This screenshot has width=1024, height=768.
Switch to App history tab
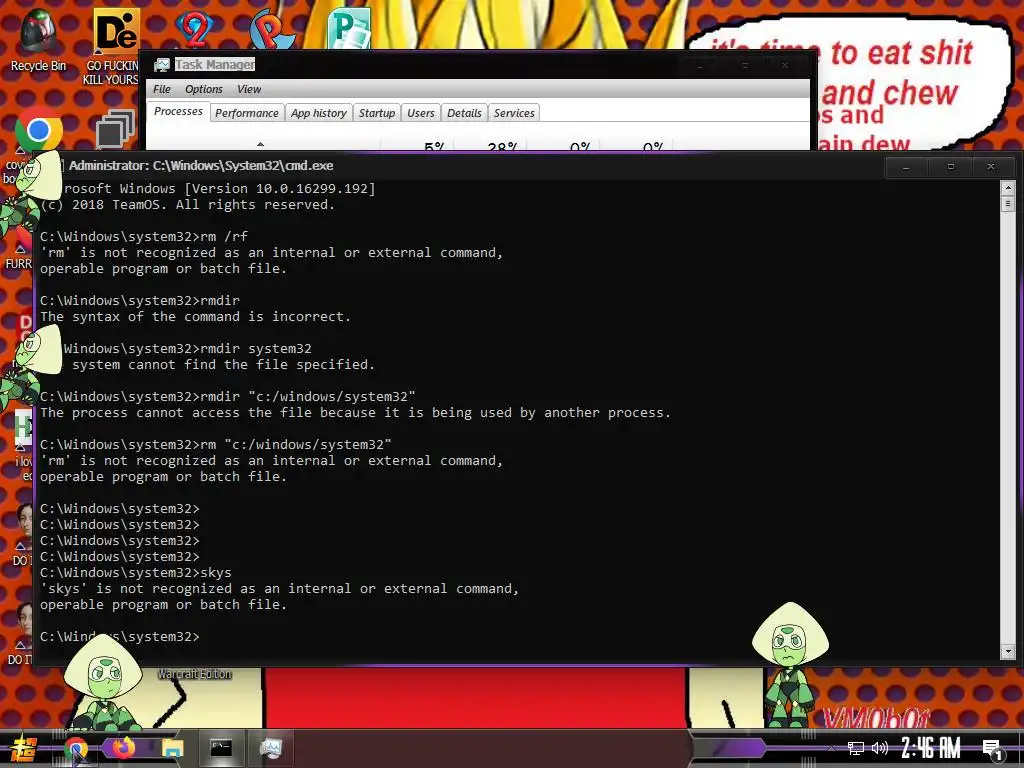tap(319, 113)
